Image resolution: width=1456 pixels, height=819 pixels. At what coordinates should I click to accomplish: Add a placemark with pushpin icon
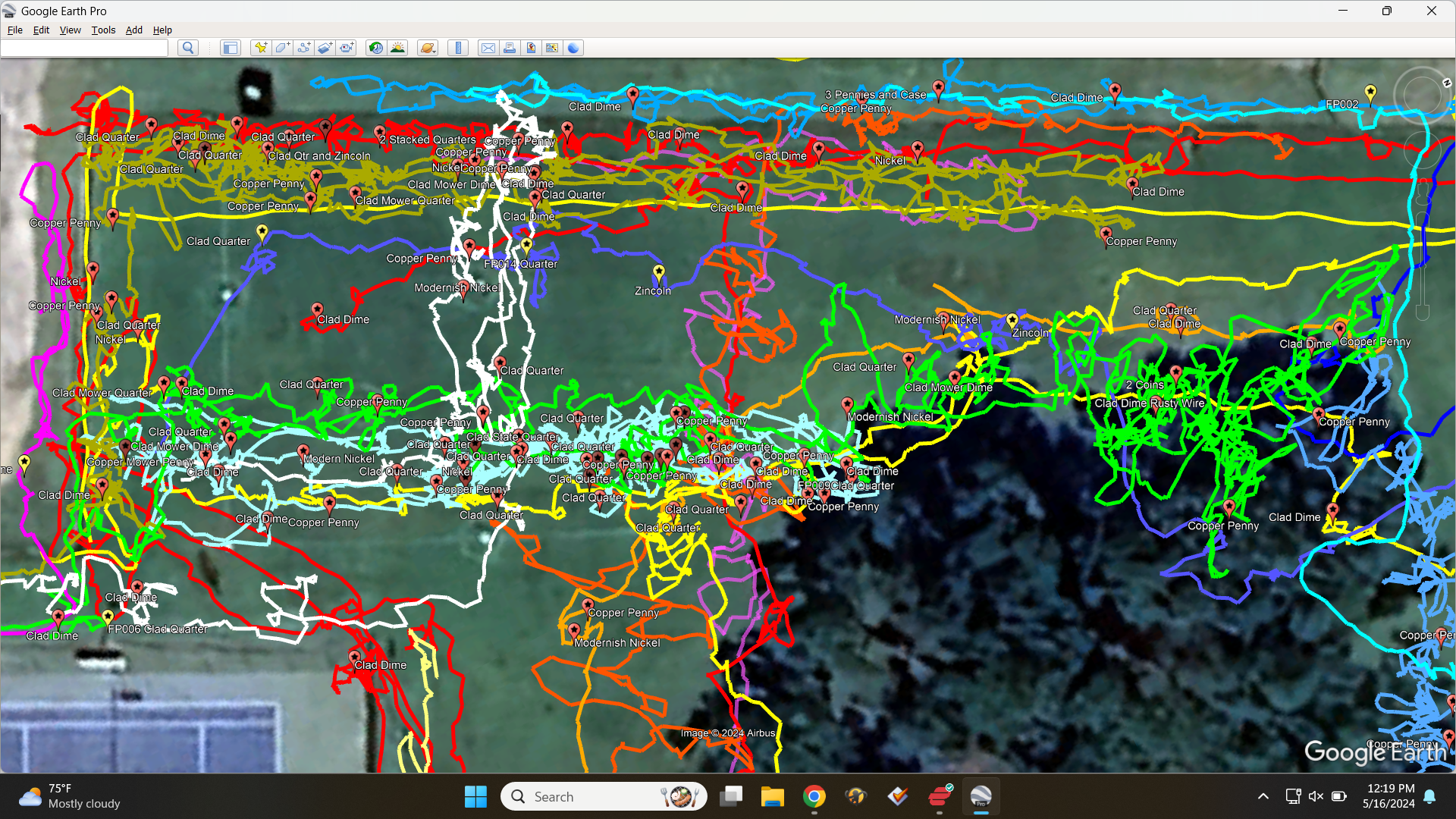point(261,48)
